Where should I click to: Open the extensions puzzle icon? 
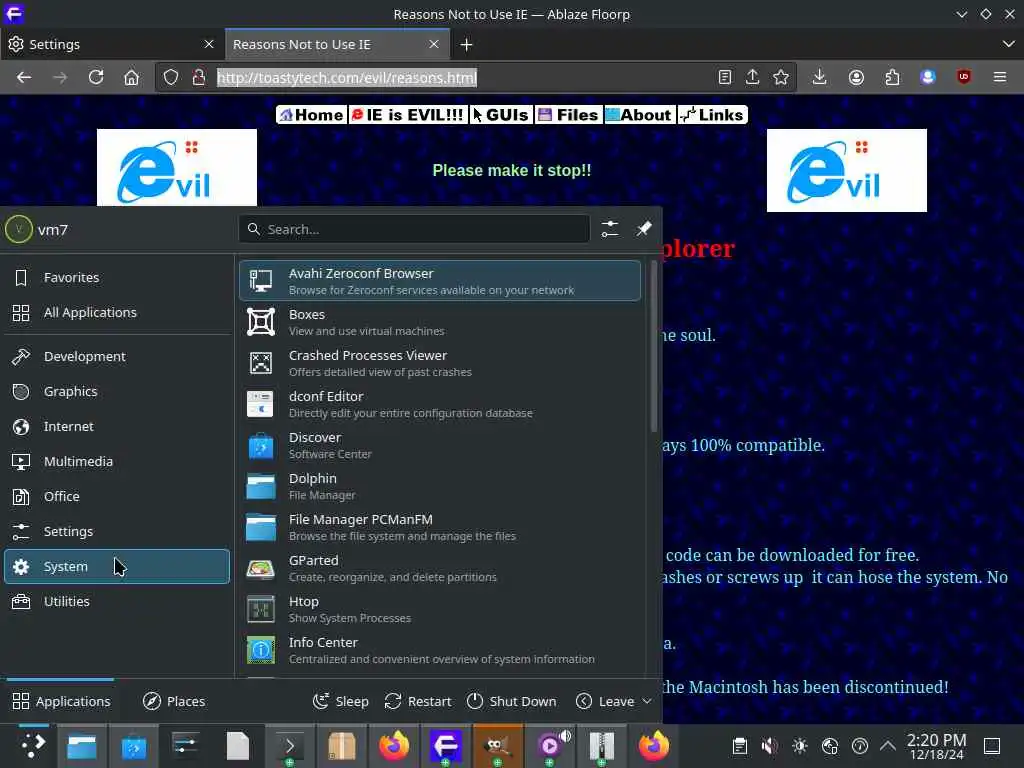point(892,78)
